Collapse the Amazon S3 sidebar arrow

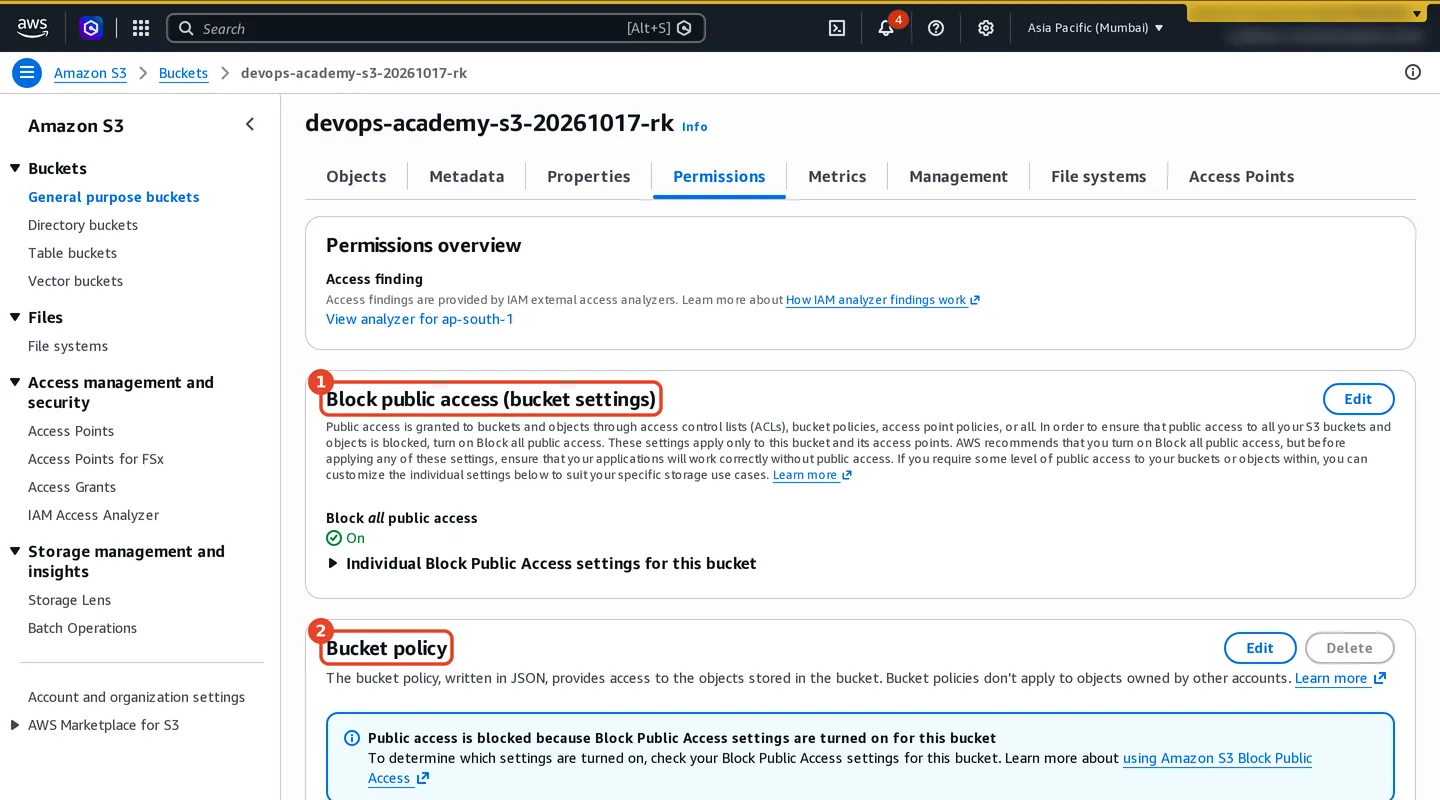(x=250, y=124)
